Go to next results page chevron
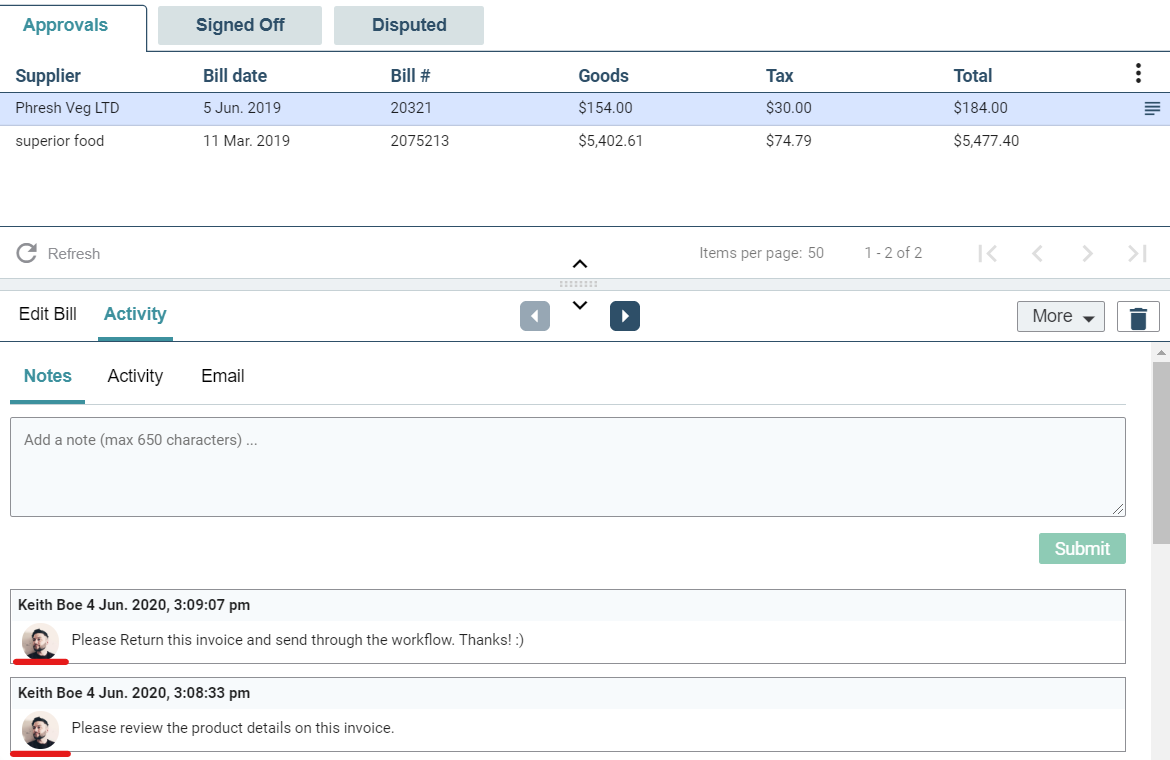 point(1087,254)
